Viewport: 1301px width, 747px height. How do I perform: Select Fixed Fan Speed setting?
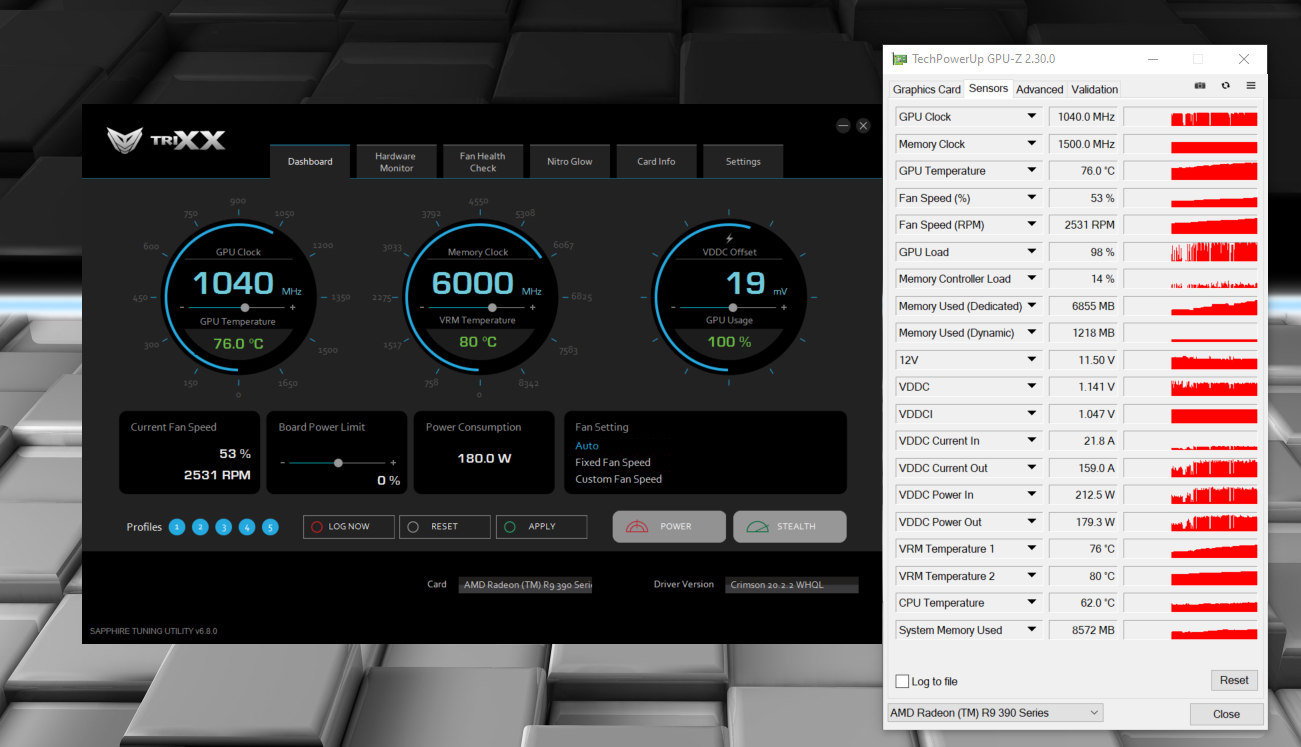pyautogui.click(x=613, y=462)
